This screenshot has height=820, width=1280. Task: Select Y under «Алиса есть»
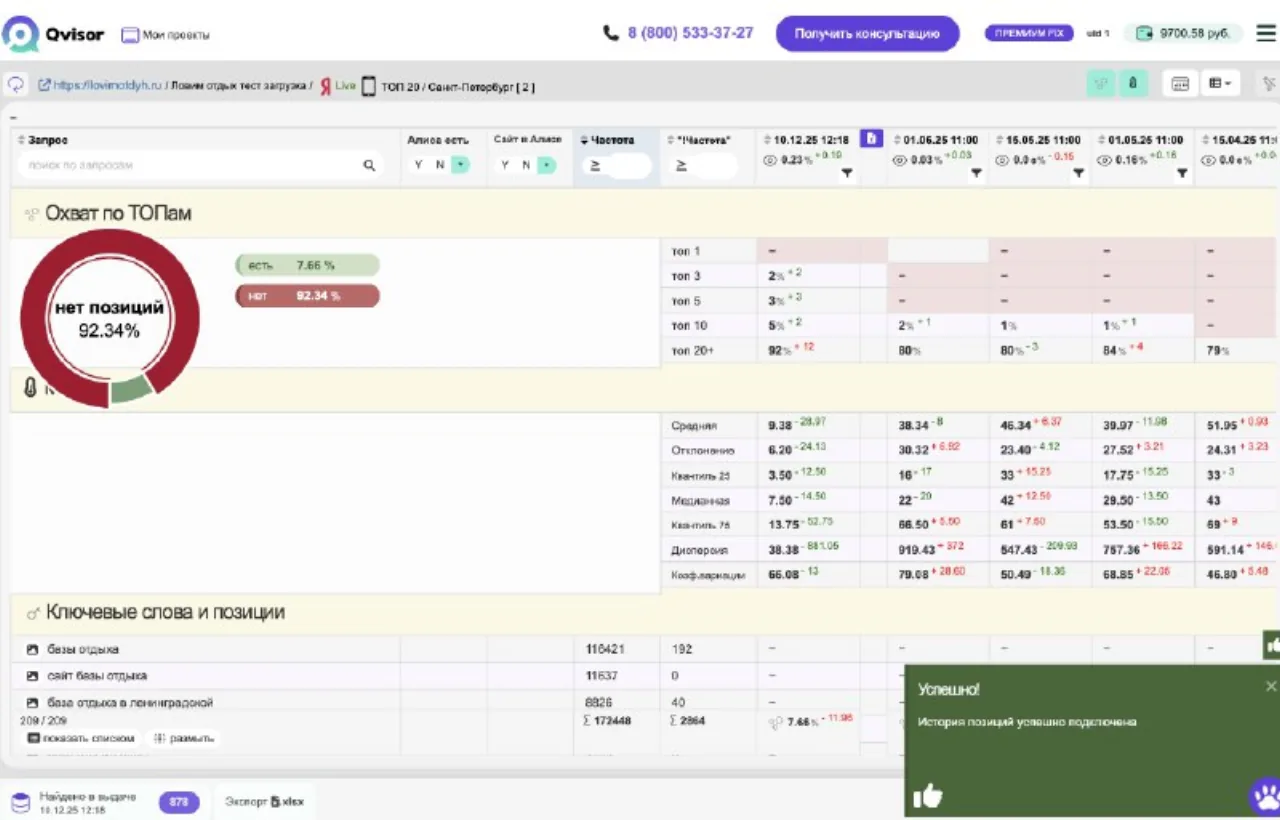coord(419,165)
